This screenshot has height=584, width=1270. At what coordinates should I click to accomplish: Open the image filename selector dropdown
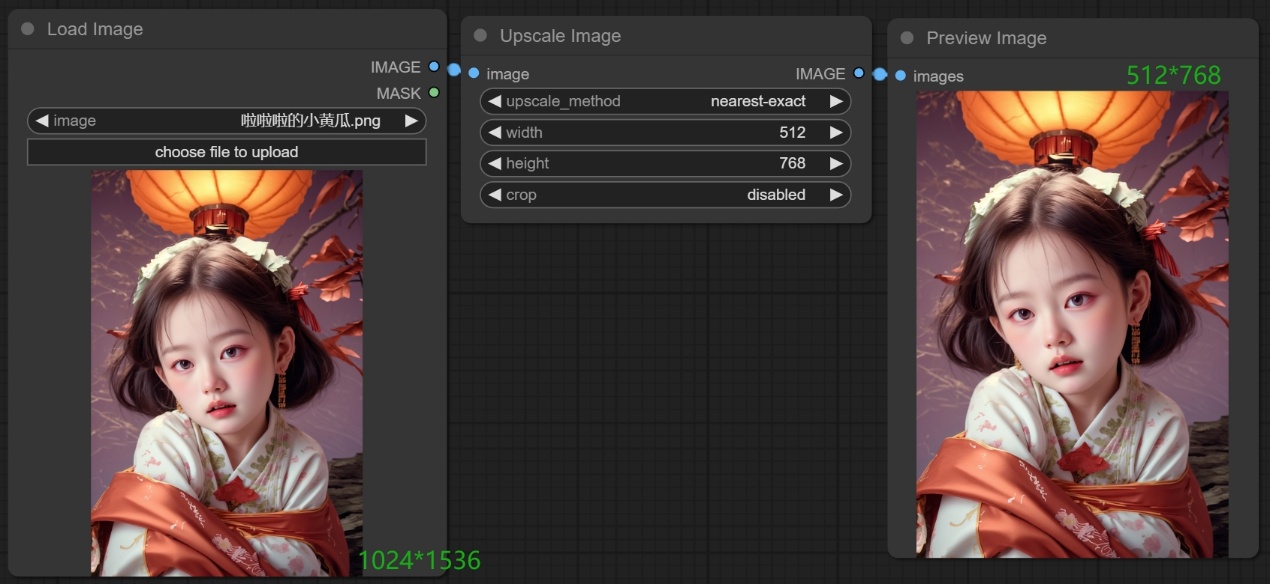pyautogui.click(x=226, y=121)
